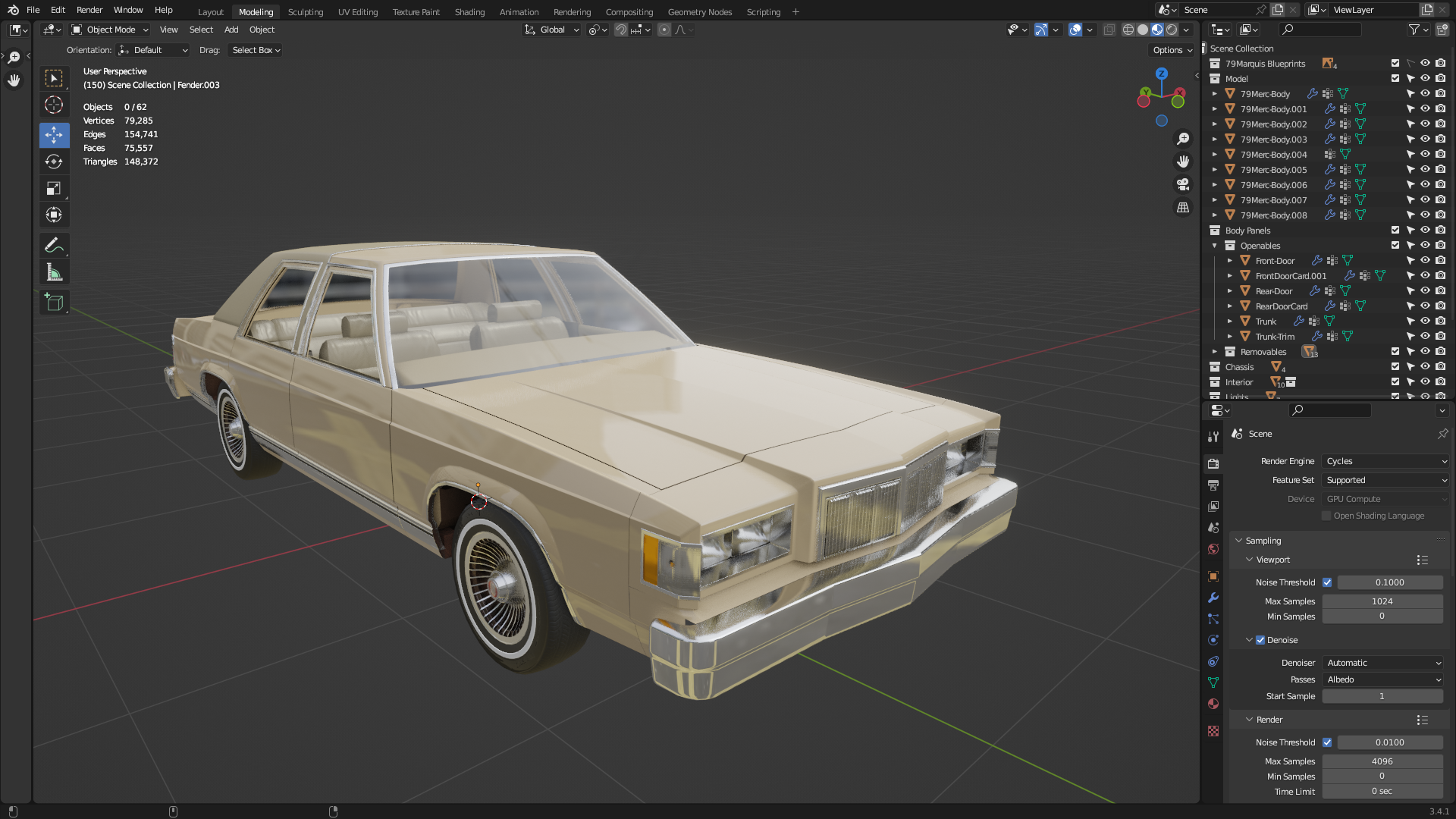Uncheck the Denoise checkbox
The width and height of the screenshot is (1456, 819).
(1260, 640)
